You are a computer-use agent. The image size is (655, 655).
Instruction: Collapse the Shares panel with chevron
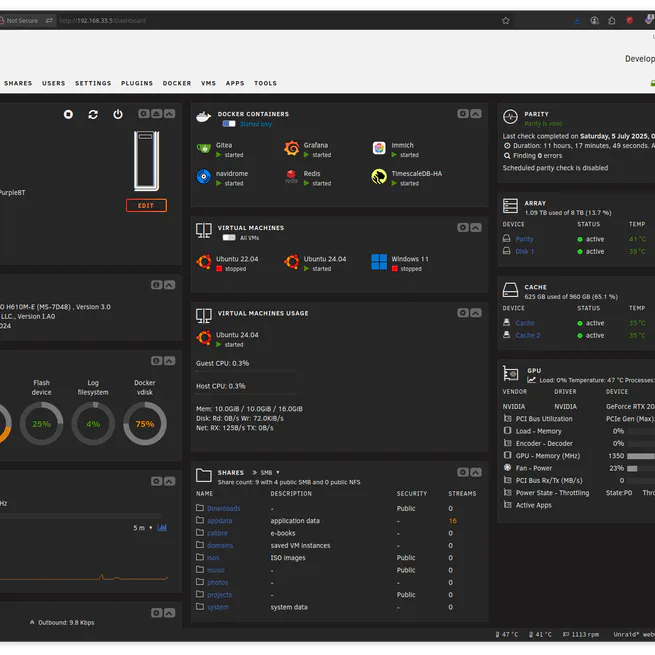(x=476, y=472)
